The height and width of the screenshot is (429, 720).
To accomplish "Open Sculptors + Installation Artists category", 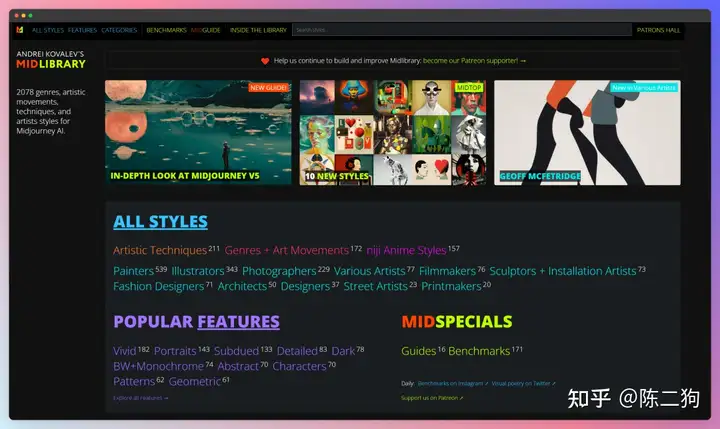I will [x=563, y=271].
